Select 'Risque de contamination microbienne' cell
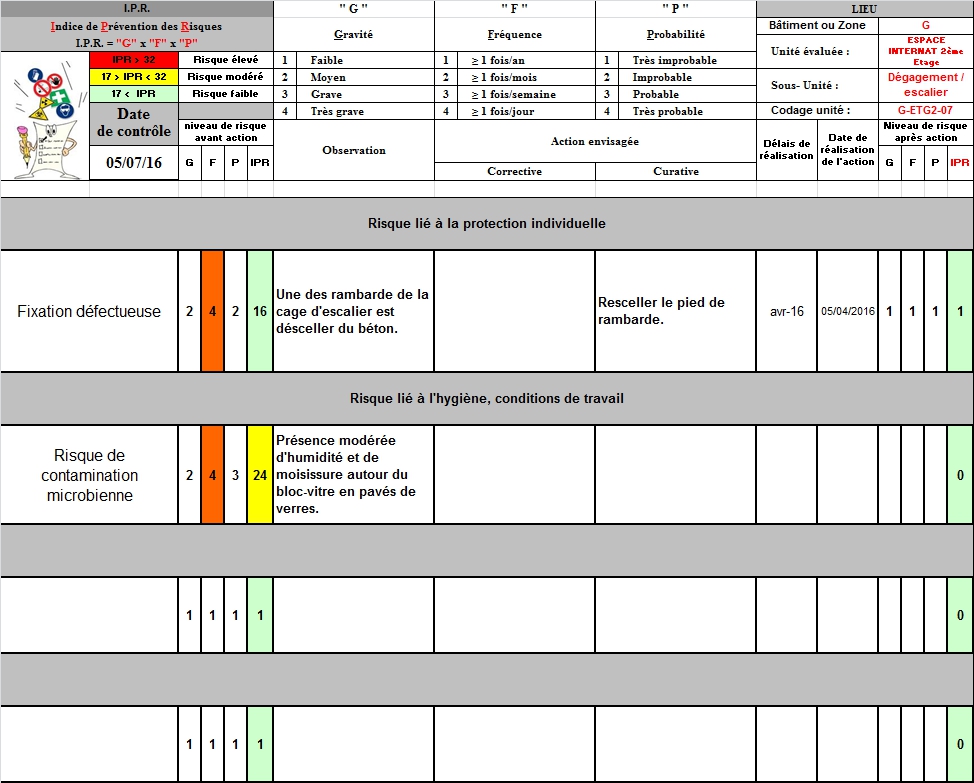 (x=89, y=475)
